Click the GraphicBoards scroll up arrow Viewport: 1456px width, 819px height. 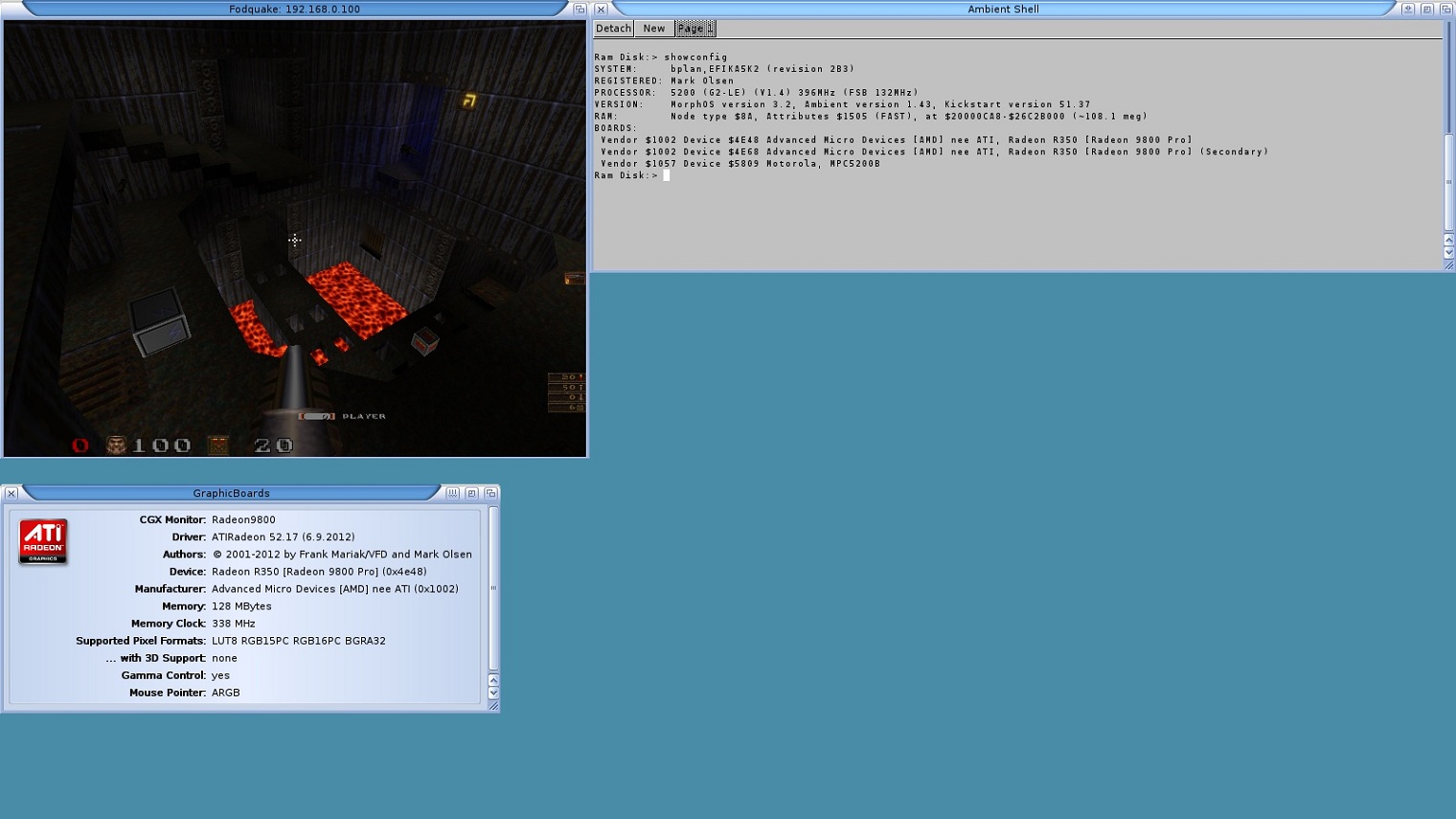tap(493, 680)
